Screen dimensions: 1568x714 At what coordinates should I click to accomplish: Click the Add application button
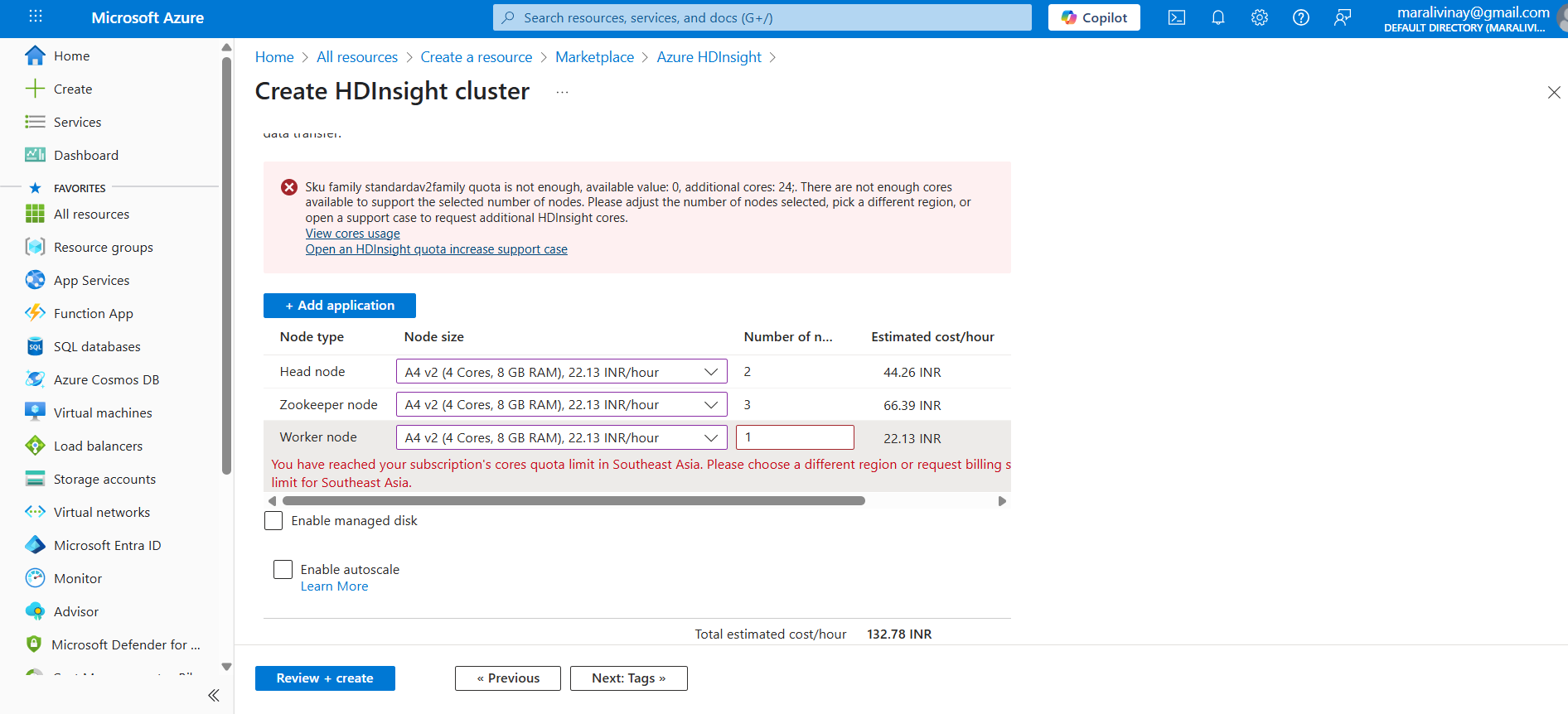(x=340, y=306)
